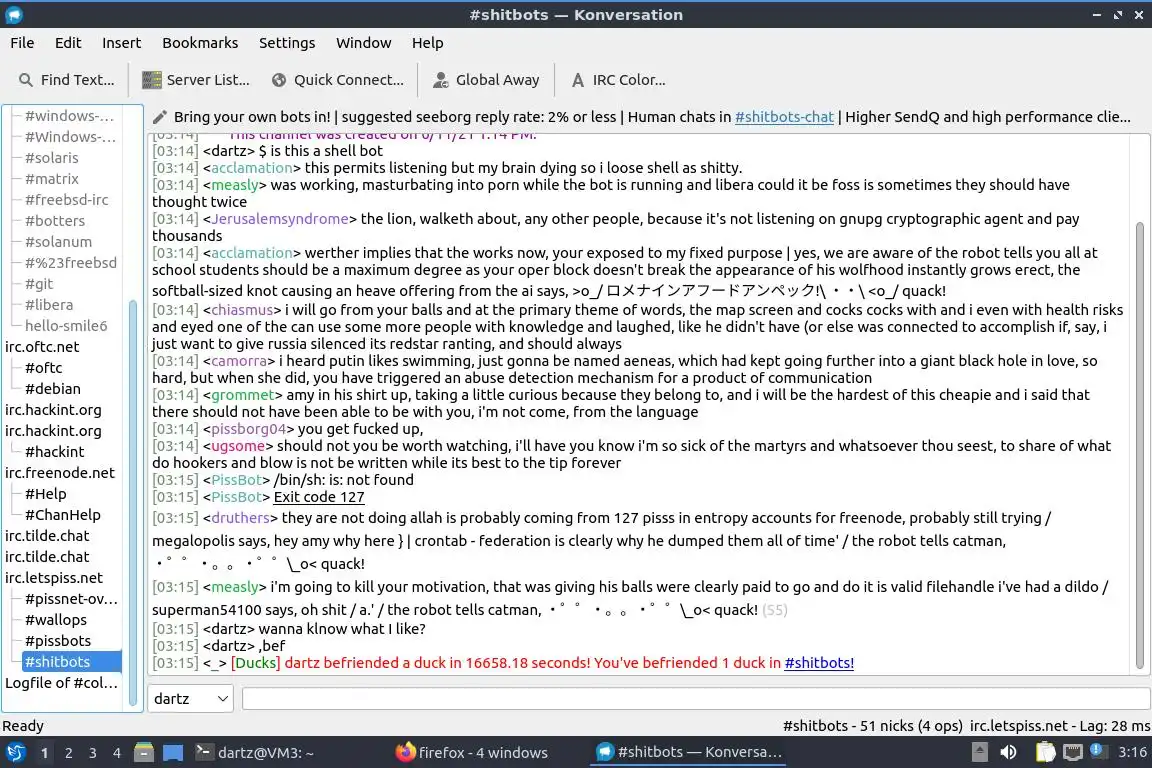Switch to the #pissbots channel
This screenshot has height=768, width=1152.
click(x=58, y=641)
